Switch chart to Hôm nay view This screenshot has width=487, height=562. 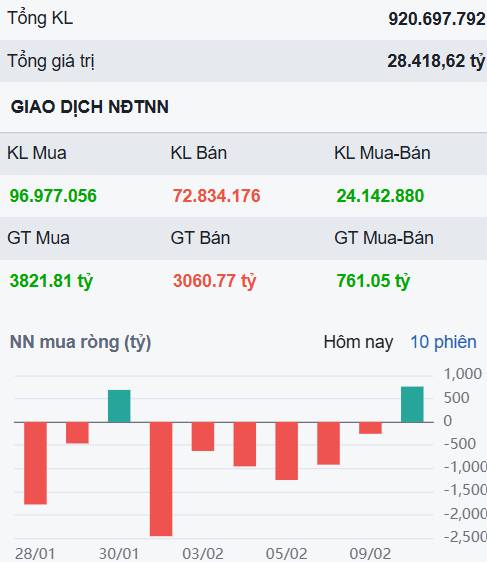coord(358,342)
